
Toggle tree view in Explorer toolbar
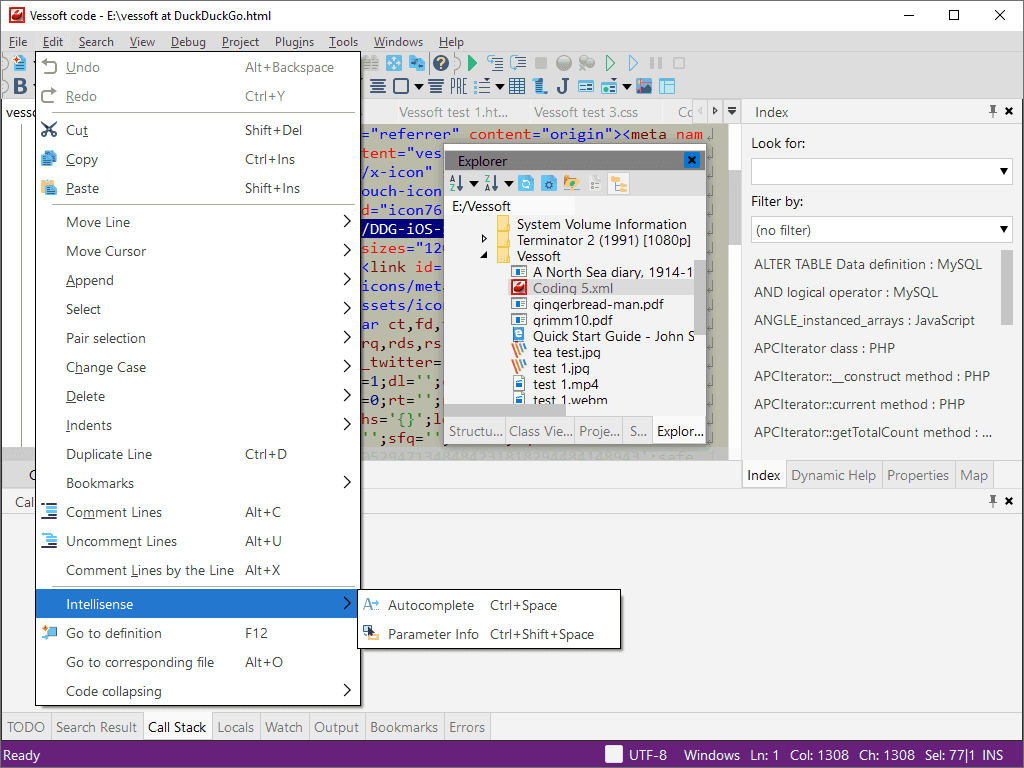(x=618, y=184)
